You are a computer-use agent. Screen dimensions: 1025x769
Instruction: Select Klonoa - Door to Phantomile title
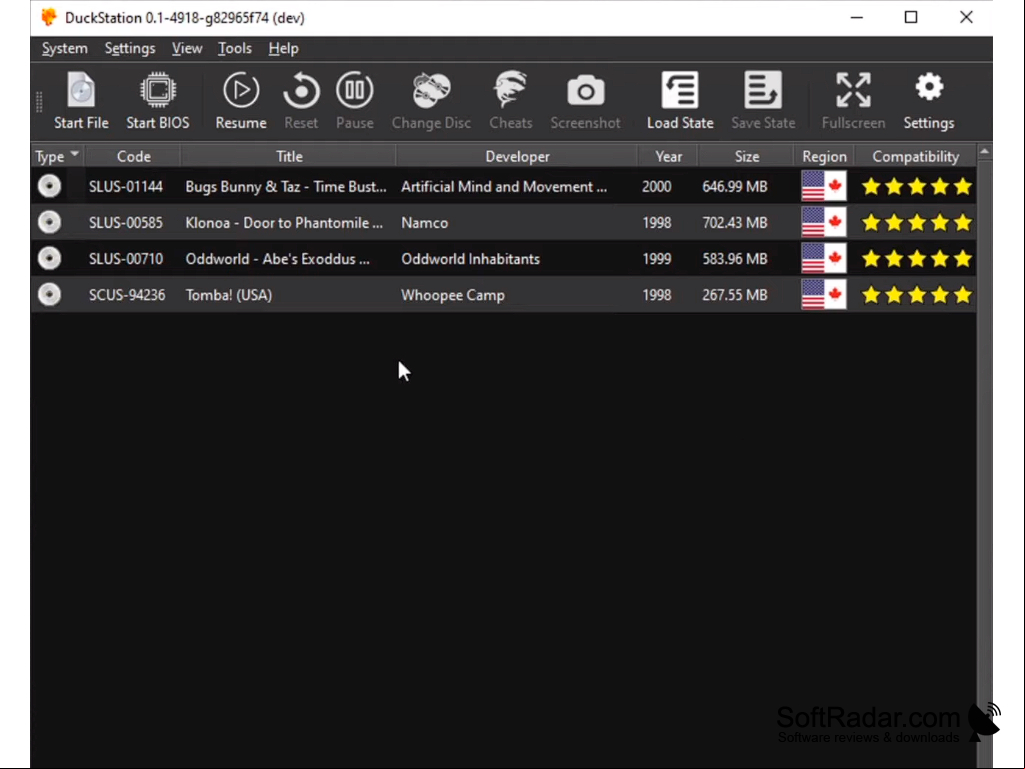tap(284, 222)
